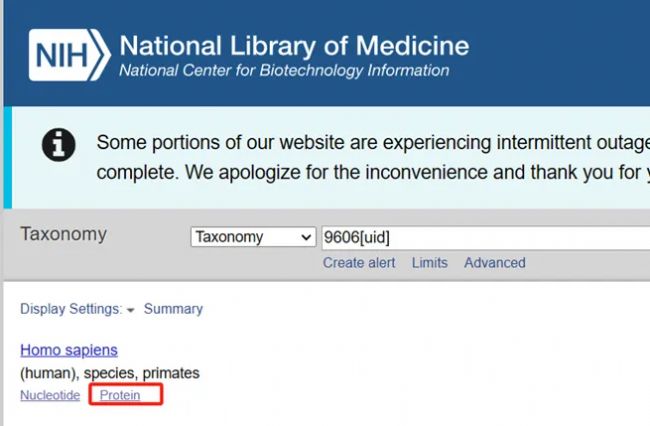
Task: Open the Limits link
Action: point(429,263)
